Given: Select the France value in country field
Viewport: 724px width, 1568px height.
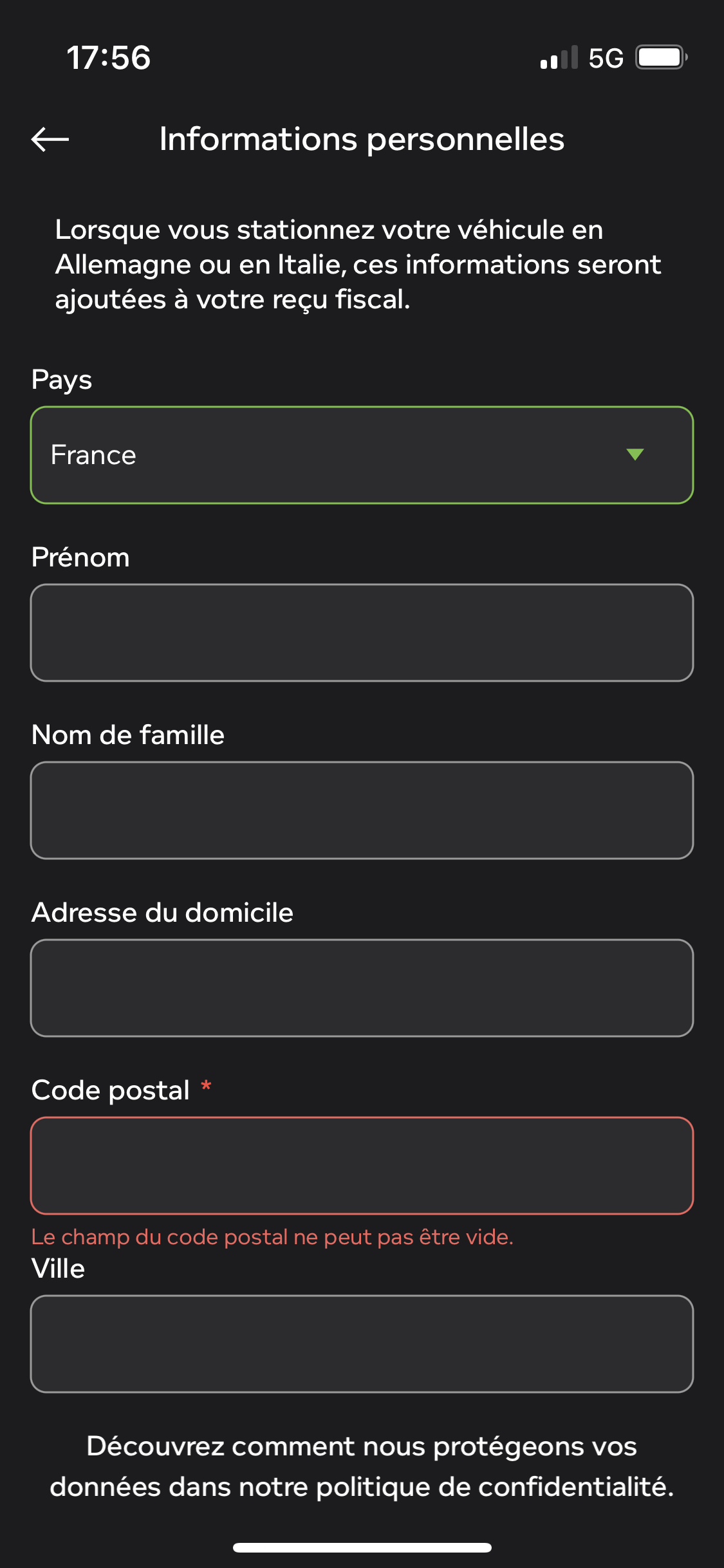Looking at the screenshot, I should (93, 455).
